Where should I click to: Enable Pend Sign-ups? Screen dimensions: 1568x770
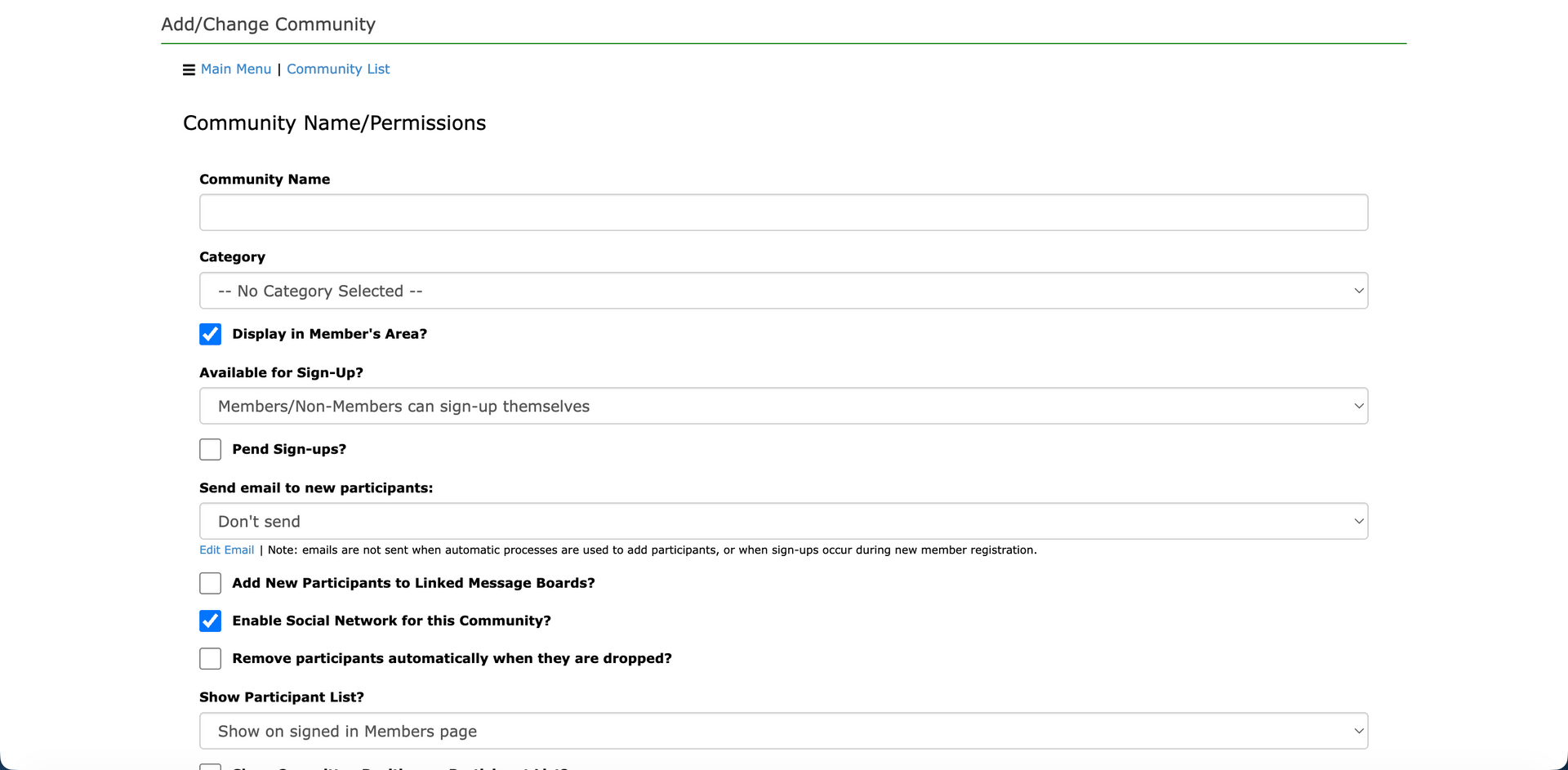(x=210, y=449)
